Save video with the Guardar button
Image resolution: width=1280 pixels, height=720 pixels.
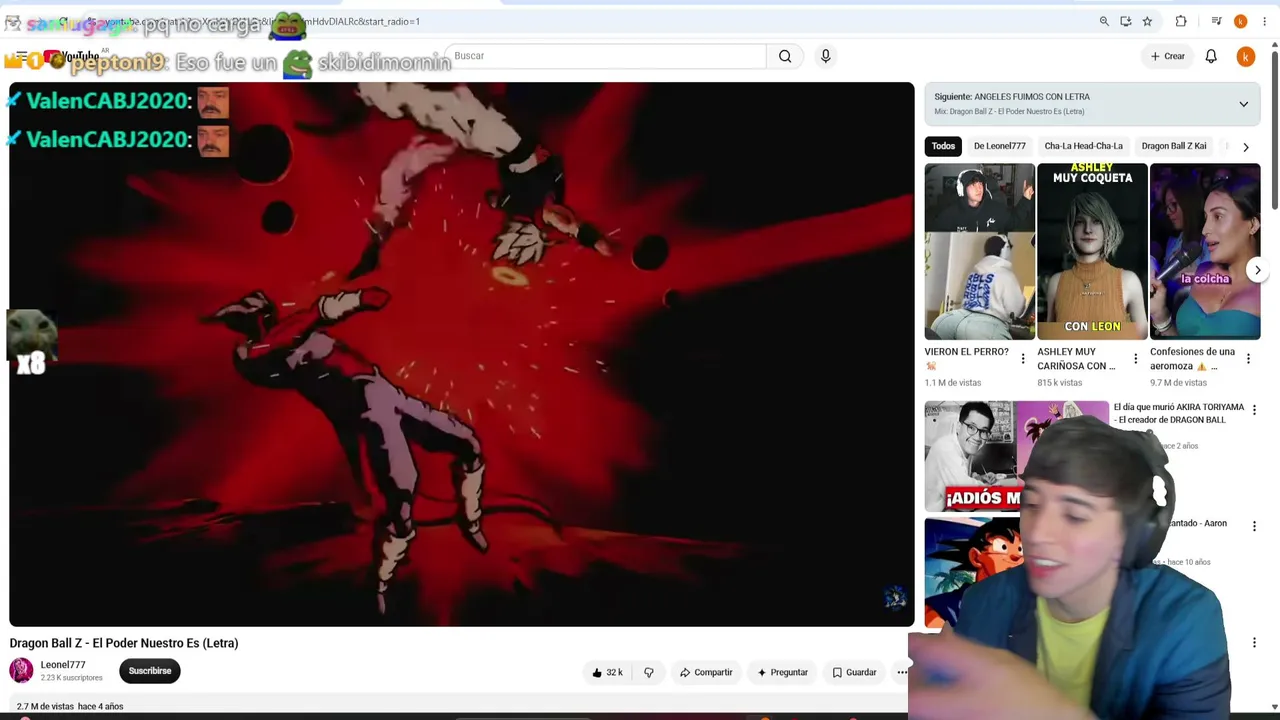[x=854, y=672]
